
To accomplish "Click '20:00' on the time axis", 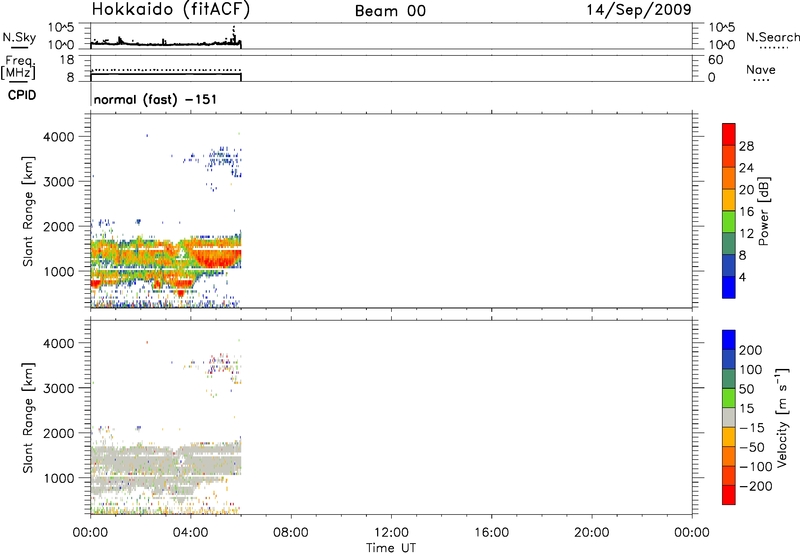I will click(592, 533).
